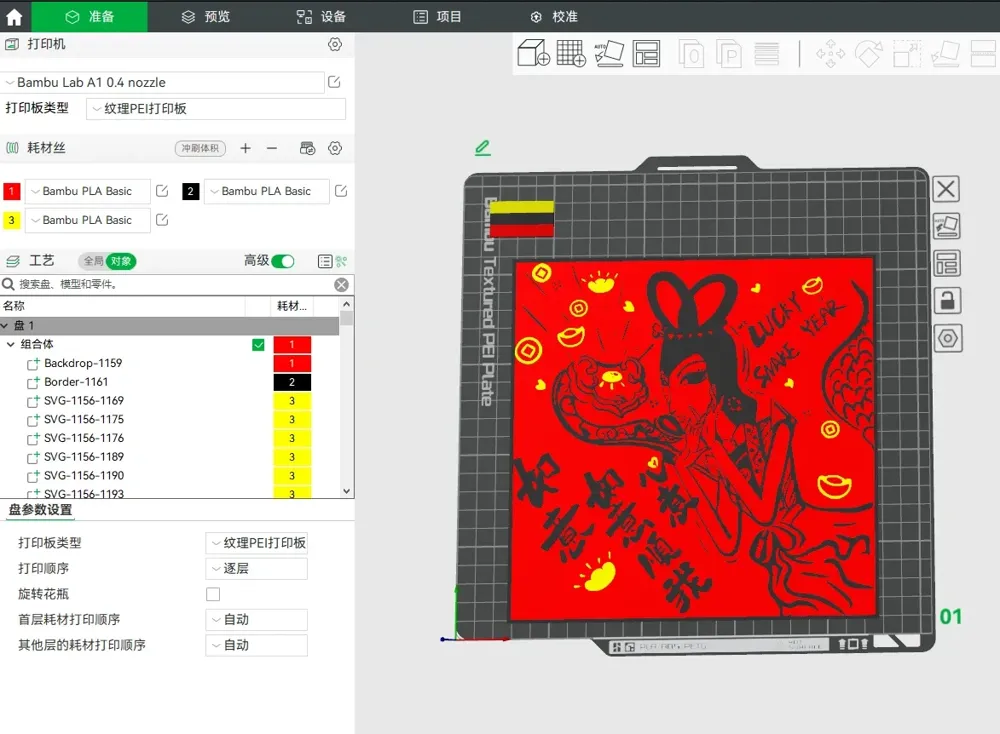Open the 设备 (Device) tab
This screenshot has width=1000, height=734.
(321, 17)
